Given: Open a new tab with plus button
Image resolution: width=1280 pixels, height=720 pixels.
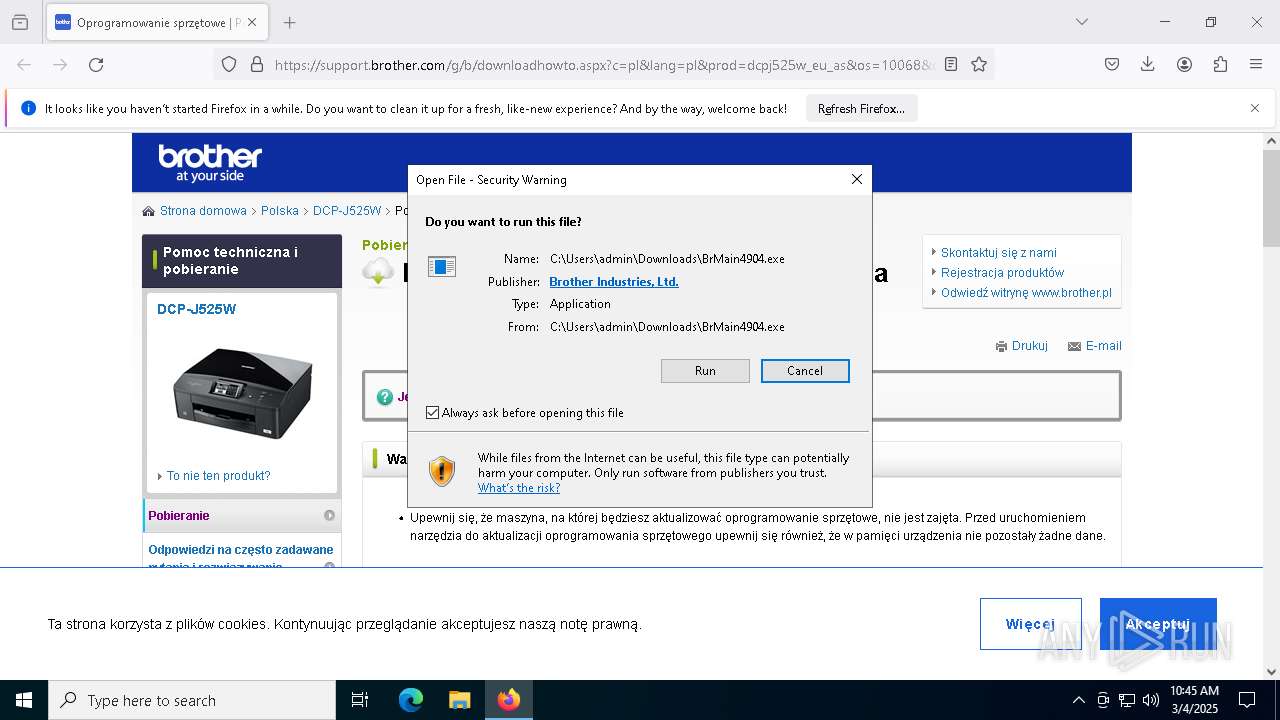Looking at the screenshot, I should (x=289, y=22).
